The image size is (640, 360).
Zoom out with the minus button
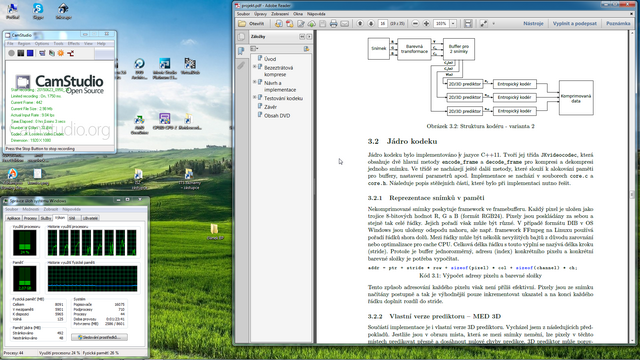point(415,24)
